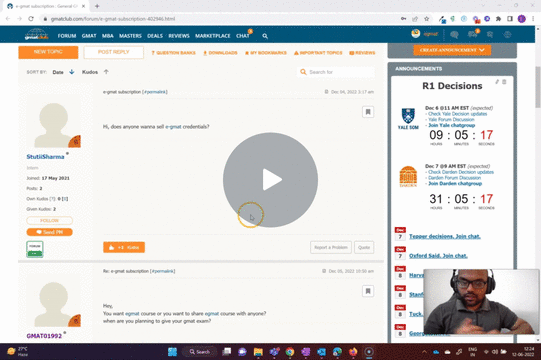Open the MARKETPLACE menu item

(x=213, y=36)
